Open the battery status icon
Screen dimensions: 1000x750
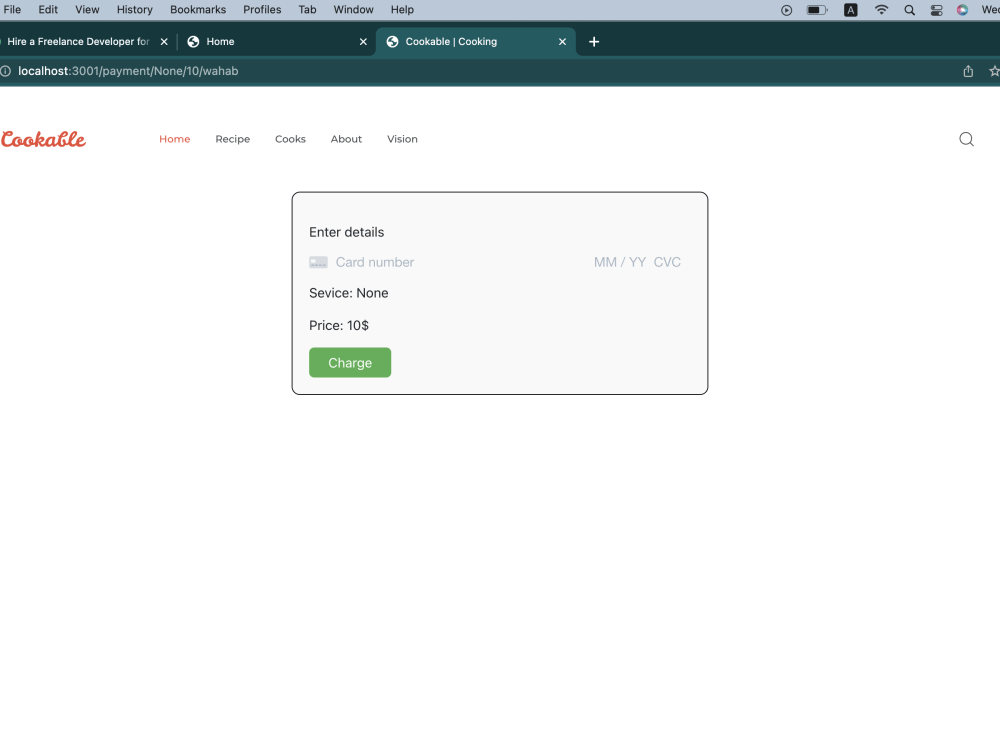coord(817,10)
